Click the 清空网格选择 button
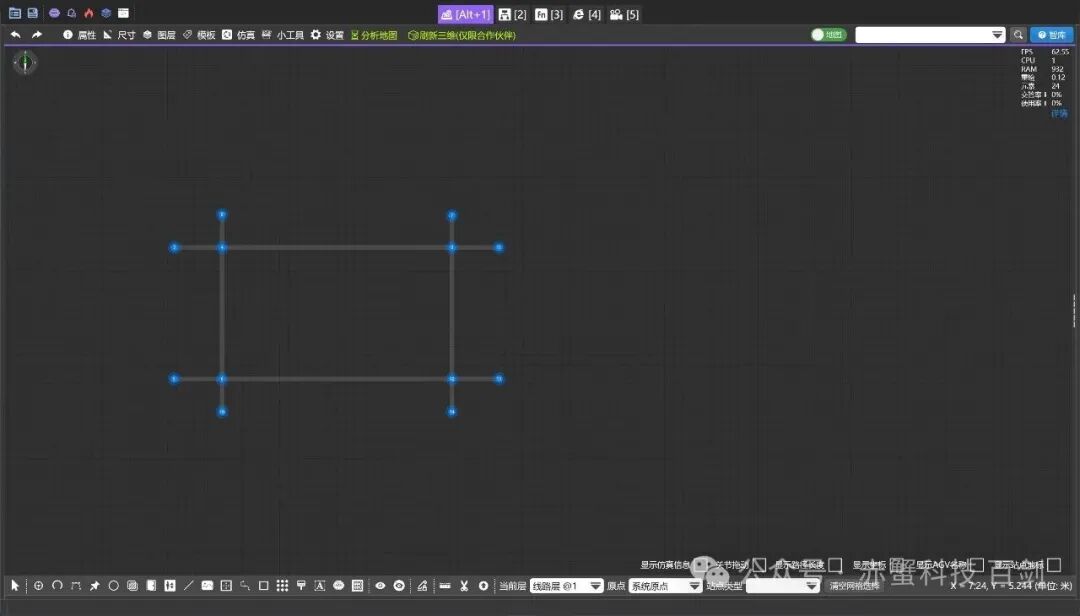The image size is (1080, 616). [x=854, y=586]
